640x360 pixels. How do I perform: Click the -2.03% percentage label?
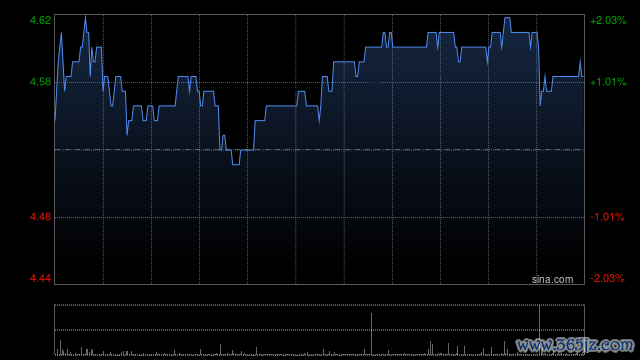(x=607, y=278)
